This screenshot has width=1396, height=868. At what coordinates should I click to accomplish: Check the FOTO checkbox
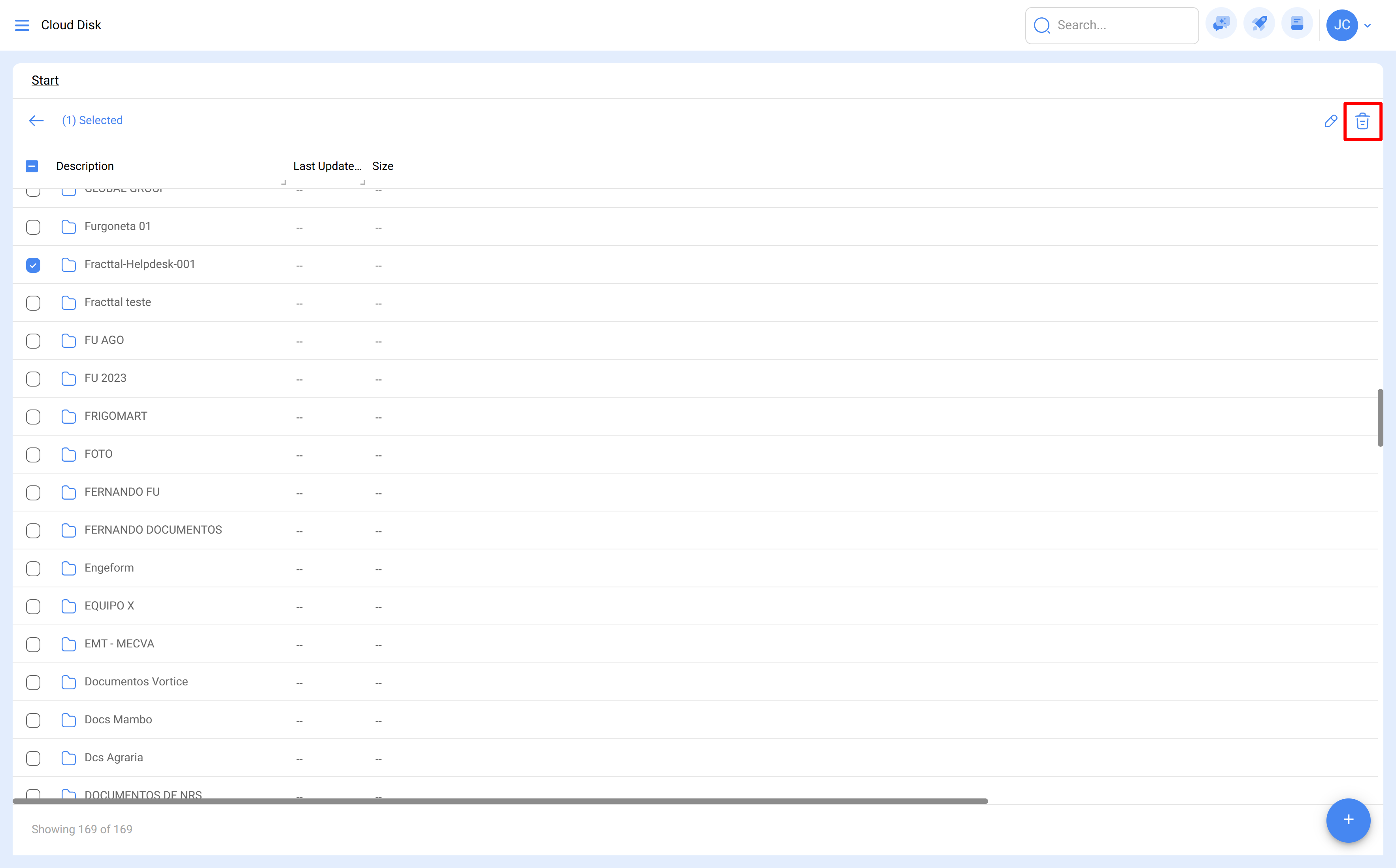point(33,455)
